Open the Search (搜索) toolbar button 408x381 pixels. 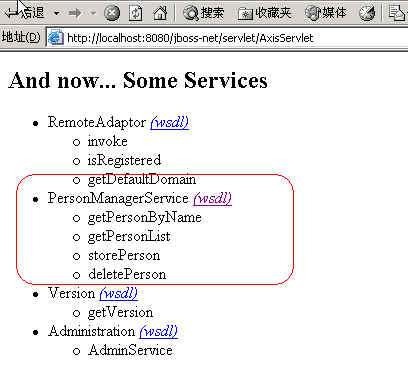pos(203,13)
